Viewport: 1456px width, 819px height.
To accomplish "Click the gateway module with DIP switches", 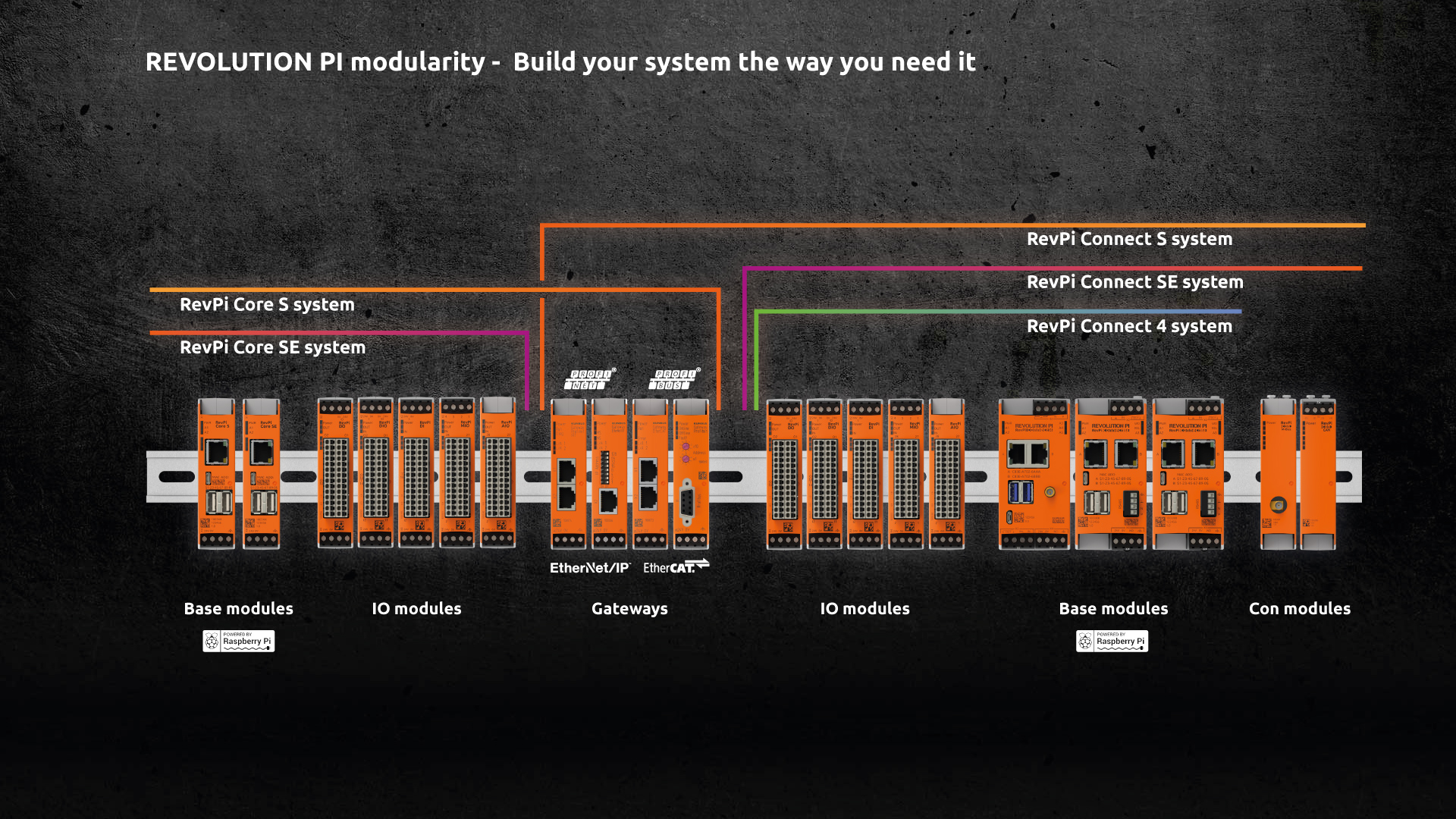I will [609, 474].
